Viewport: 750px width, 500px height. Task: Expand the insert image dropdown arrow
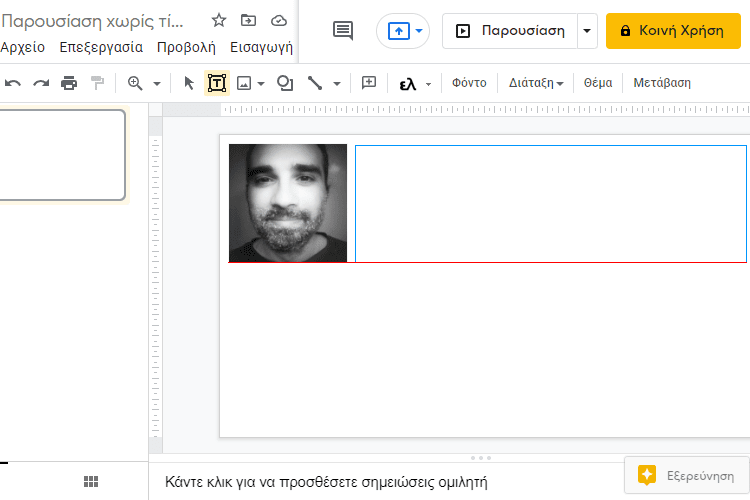coord(261,84)
